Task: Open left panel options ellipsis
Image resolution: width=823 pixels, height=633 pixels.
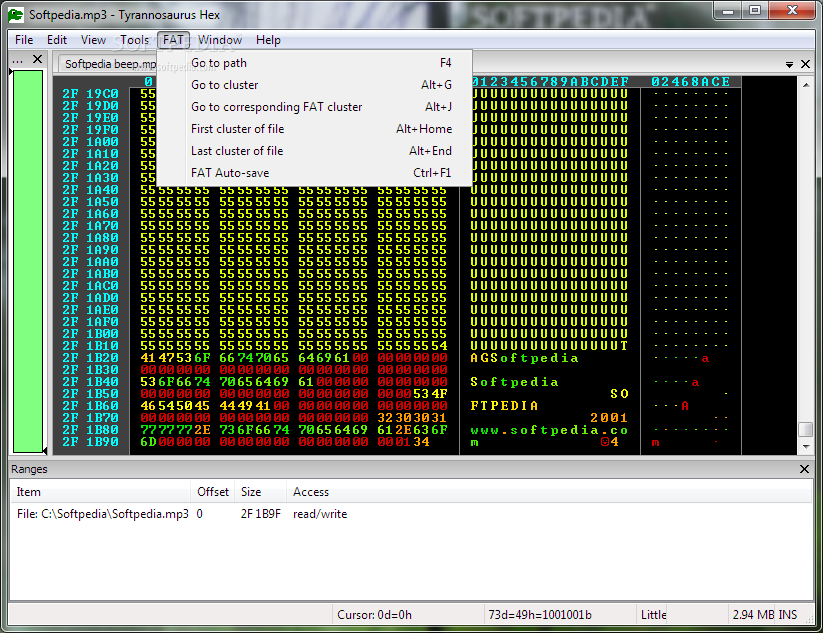Action: click(x=17, y=61)
